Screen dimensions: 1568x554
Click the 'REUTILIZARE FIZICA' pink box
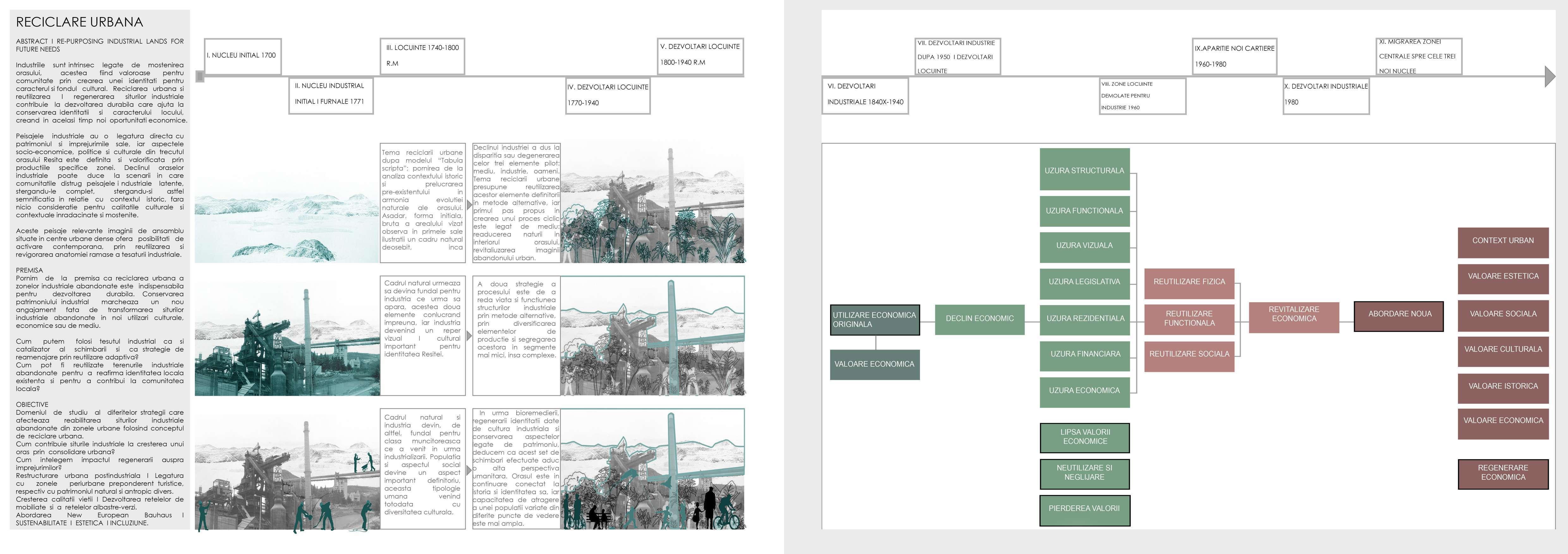1189,282
